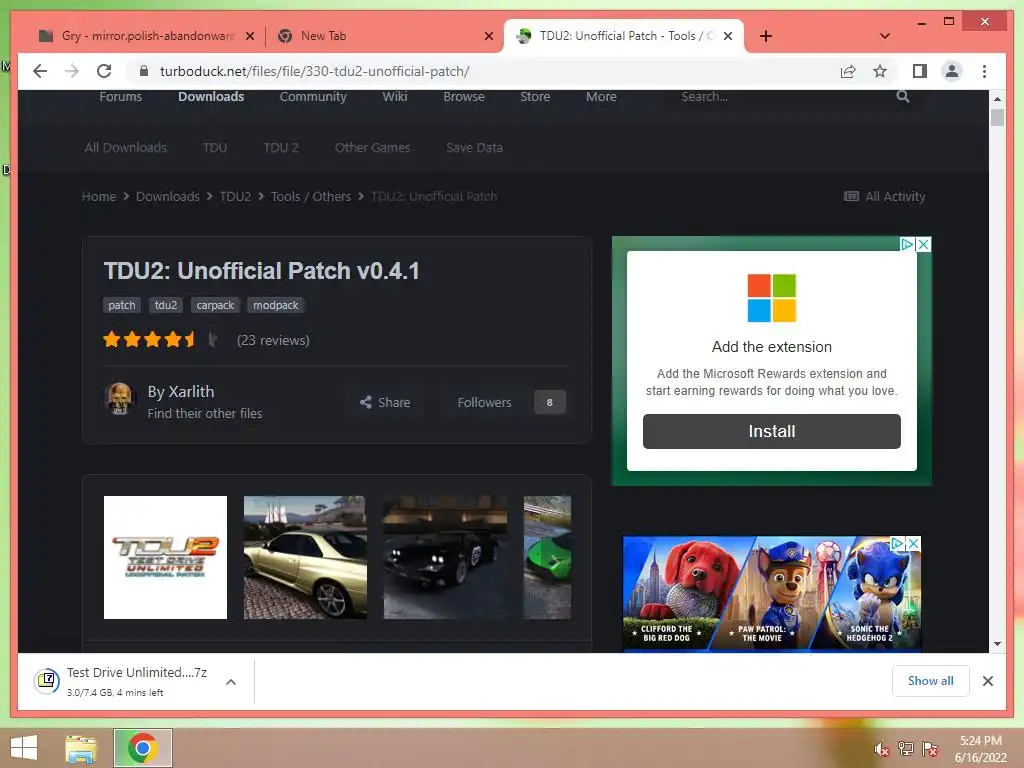The width and height of the screenshot is (1024, 768).
Task: Select All Downloads submenu link
Action: tap(125, 148)
